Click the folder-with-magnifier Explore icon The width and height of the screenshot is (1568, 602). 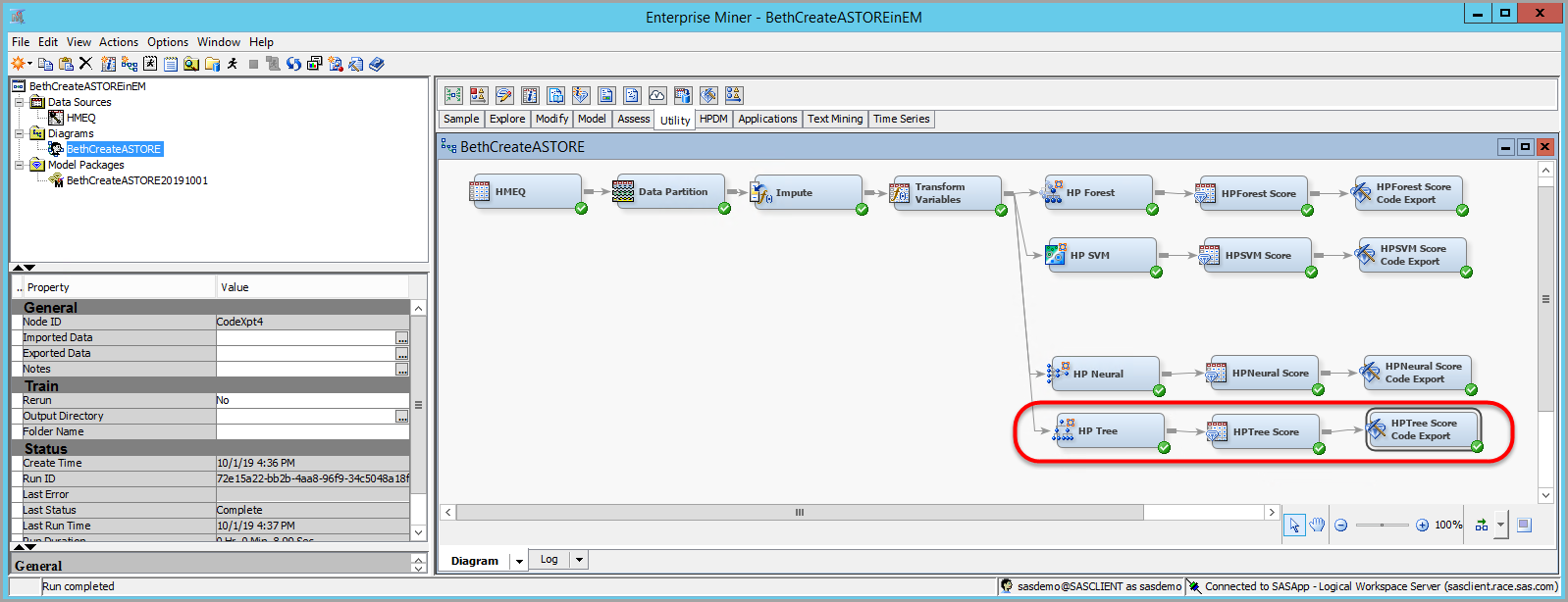coord(191,64)
